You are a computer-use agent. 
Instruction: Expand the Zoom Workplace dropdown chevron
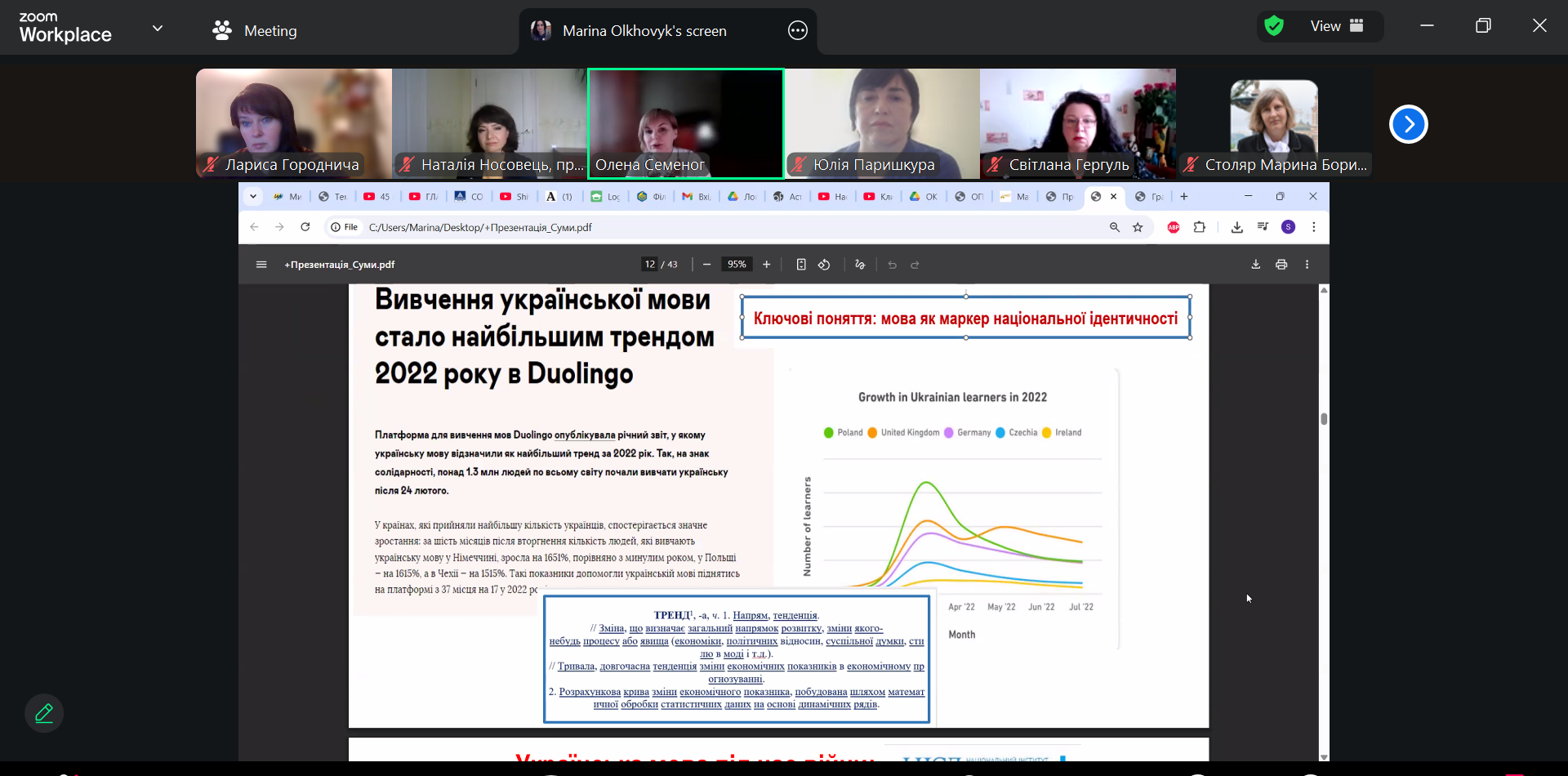point(158,29)
